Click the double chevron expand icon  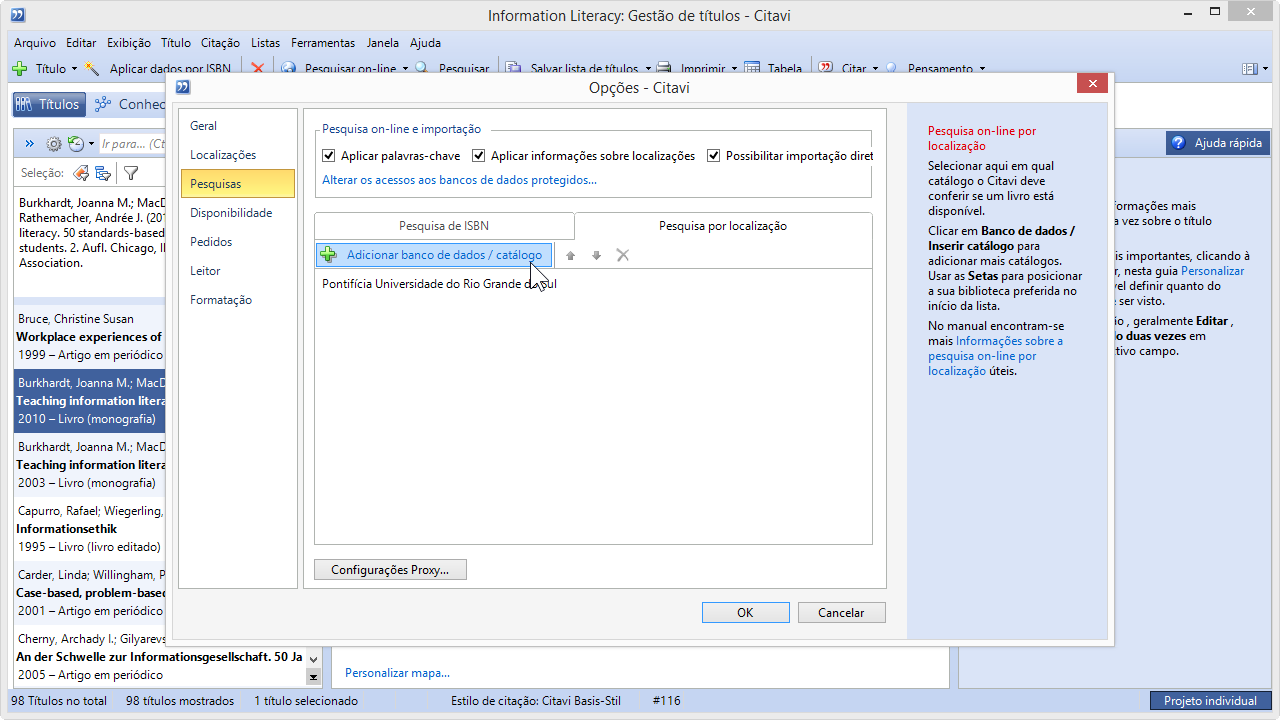29,144
